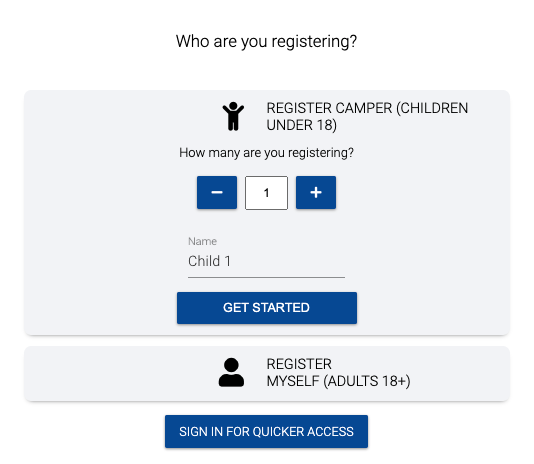Select Register Camper (Children Under 18) heading
Image resolution: width=534 pixels, height=464 pixels.
[x=367, y=117]
